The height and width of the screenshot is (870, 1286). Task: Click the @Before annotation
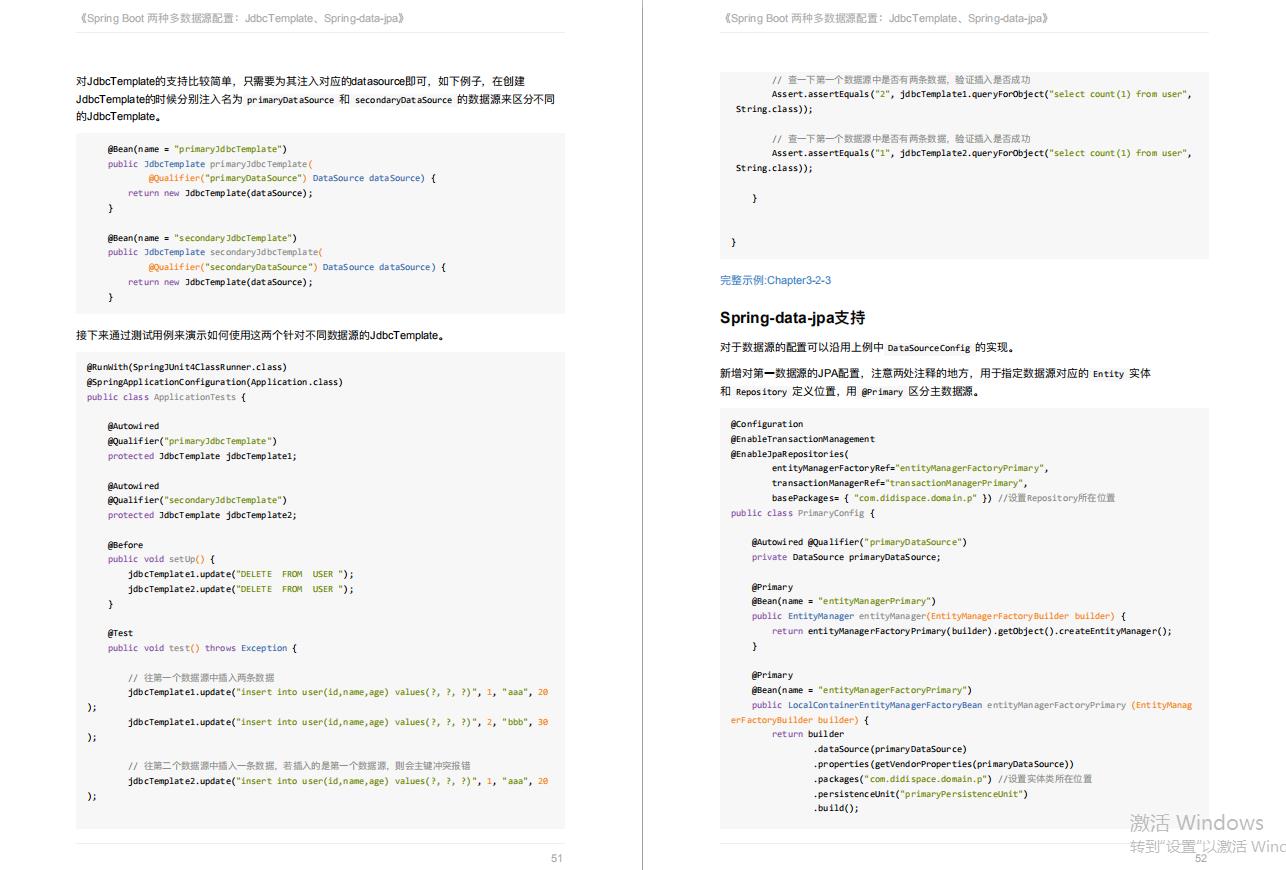point(125,545)
